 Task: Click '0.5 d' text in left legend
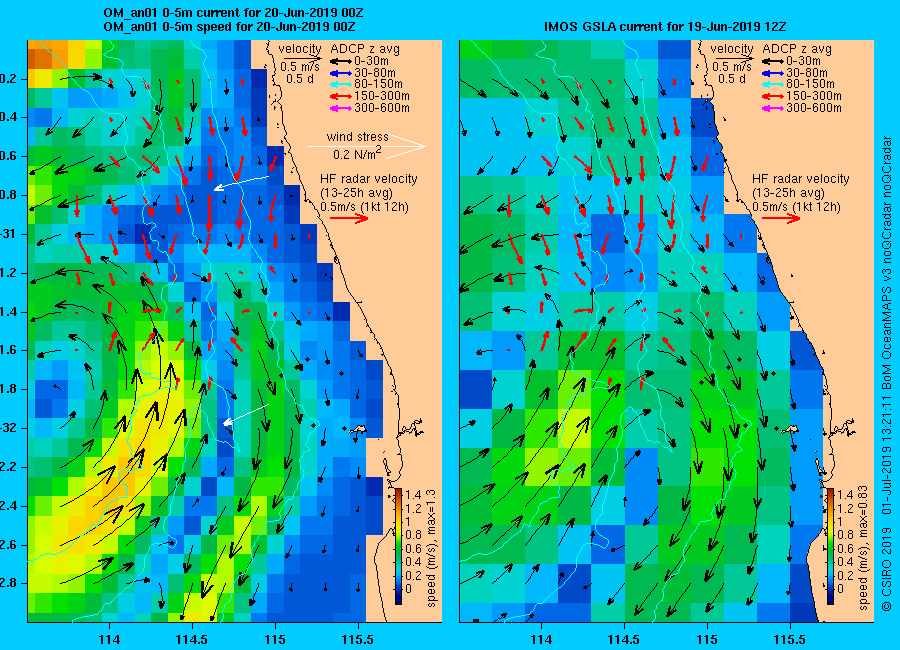[x=300, y=79]
